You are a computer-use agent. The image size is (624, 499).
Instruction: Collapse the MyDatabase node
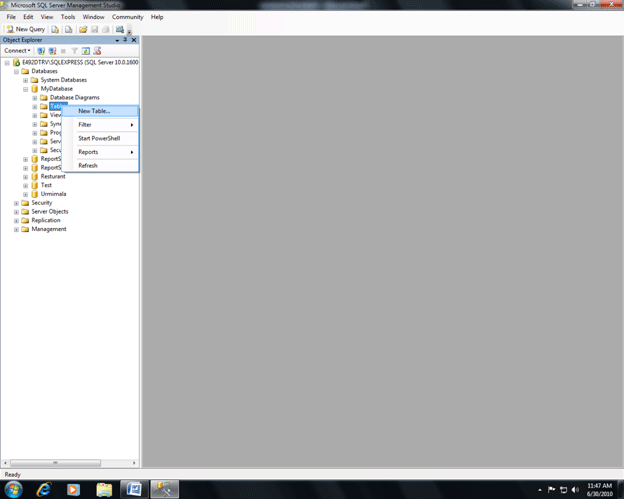tap(25, 89)
